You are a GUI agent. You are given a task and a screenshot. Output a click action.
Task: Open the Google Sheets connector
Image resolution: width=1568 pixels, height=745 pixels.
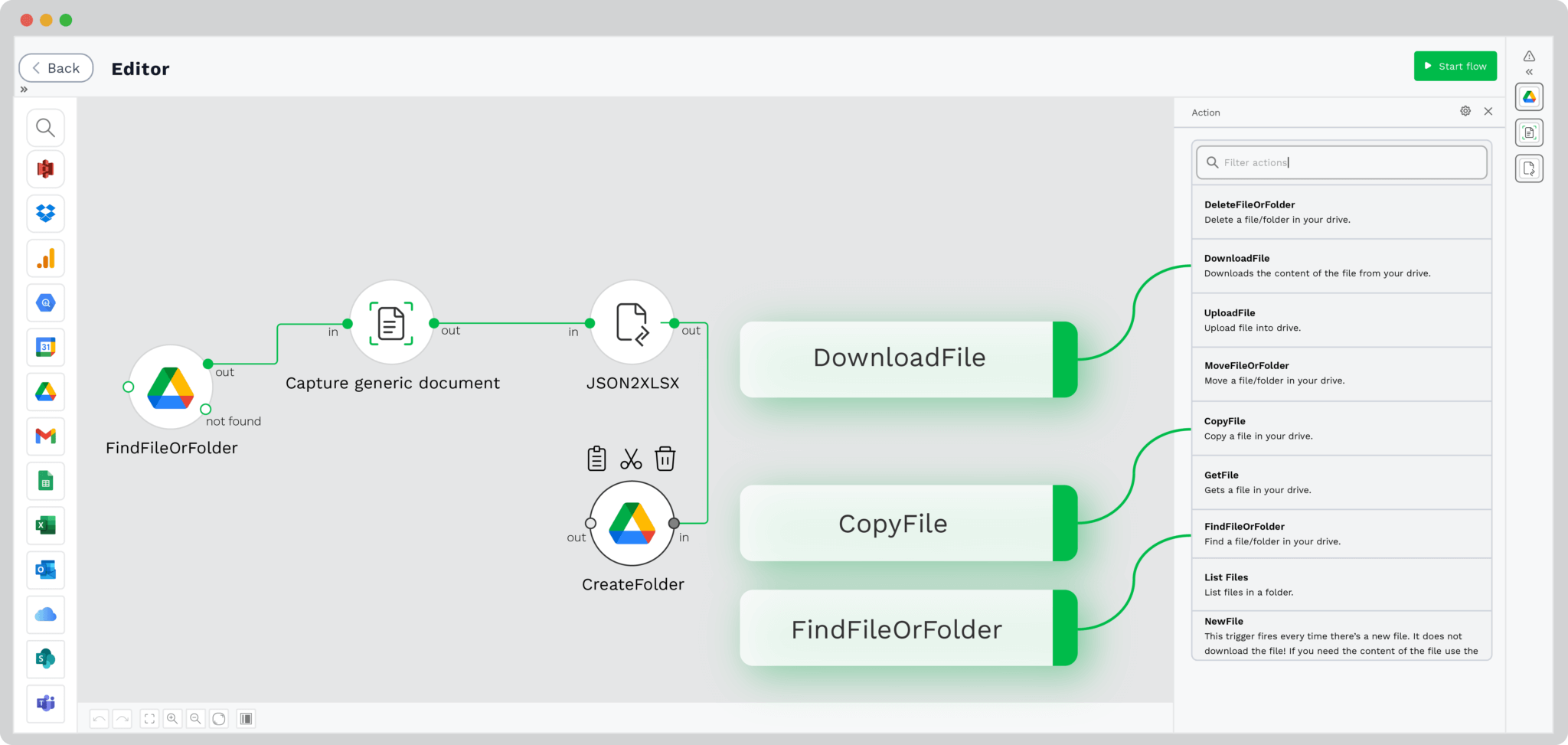tap(45, 481)
